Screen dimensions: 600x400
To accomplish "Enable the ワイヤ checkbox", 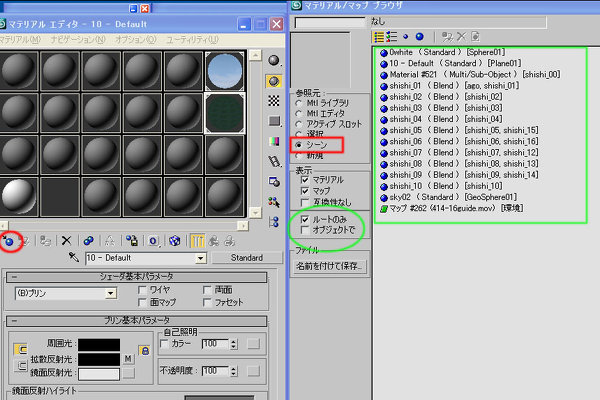I will point(142,288).
